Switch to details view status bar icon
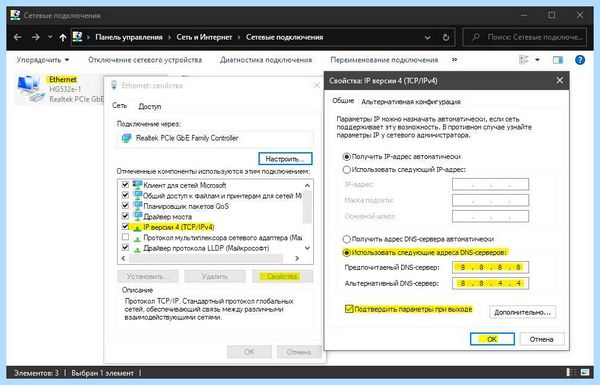 pyautogui.click(x=571, y=372)
